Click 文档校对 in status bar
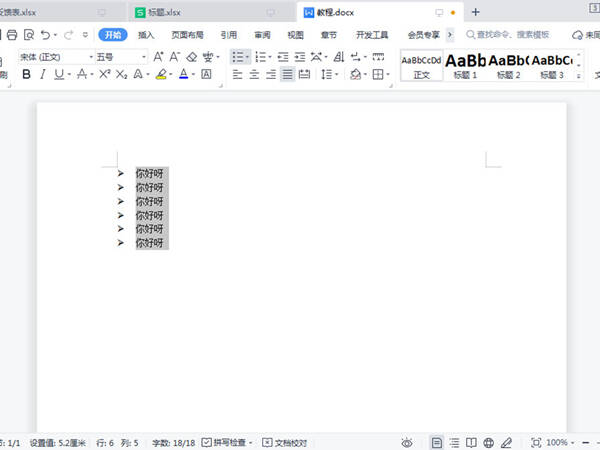The image size is (600, 450). pyautogui.click(x=285, y=443)
